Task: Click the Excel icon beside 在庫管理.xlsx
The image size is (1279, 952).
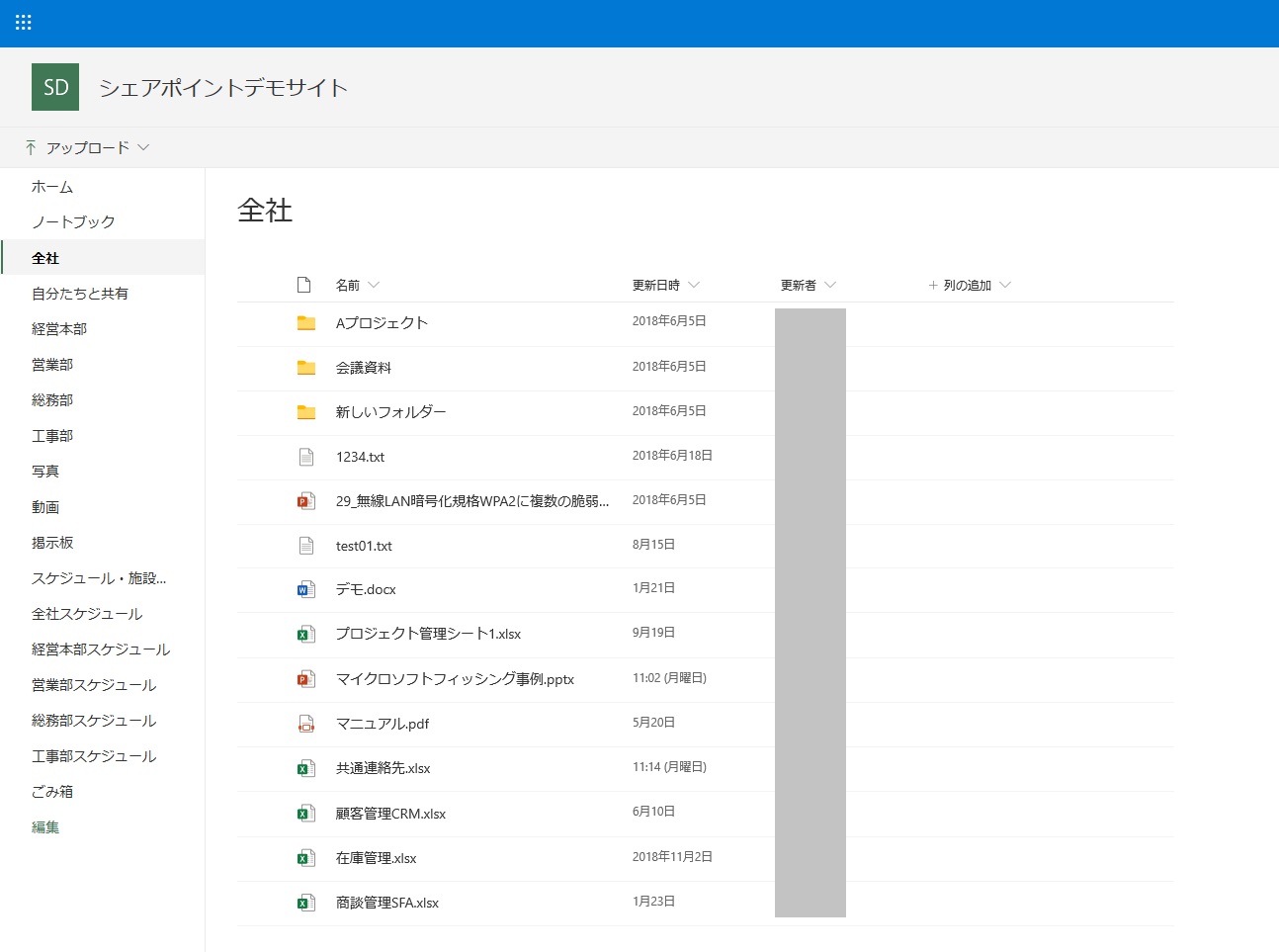Action: tap(306, 858)
